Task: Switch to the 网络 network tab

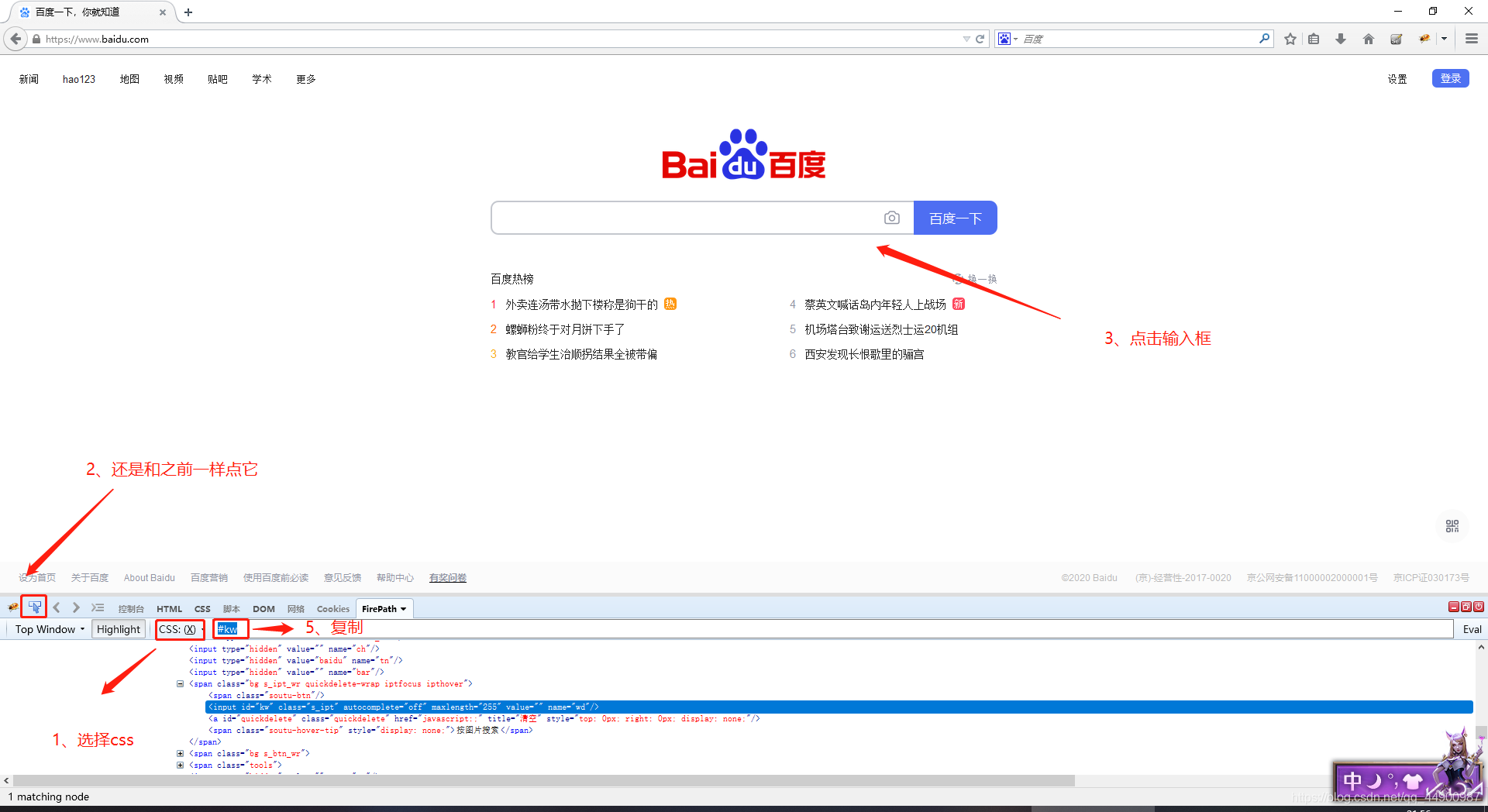Action: tap(295, 609)
